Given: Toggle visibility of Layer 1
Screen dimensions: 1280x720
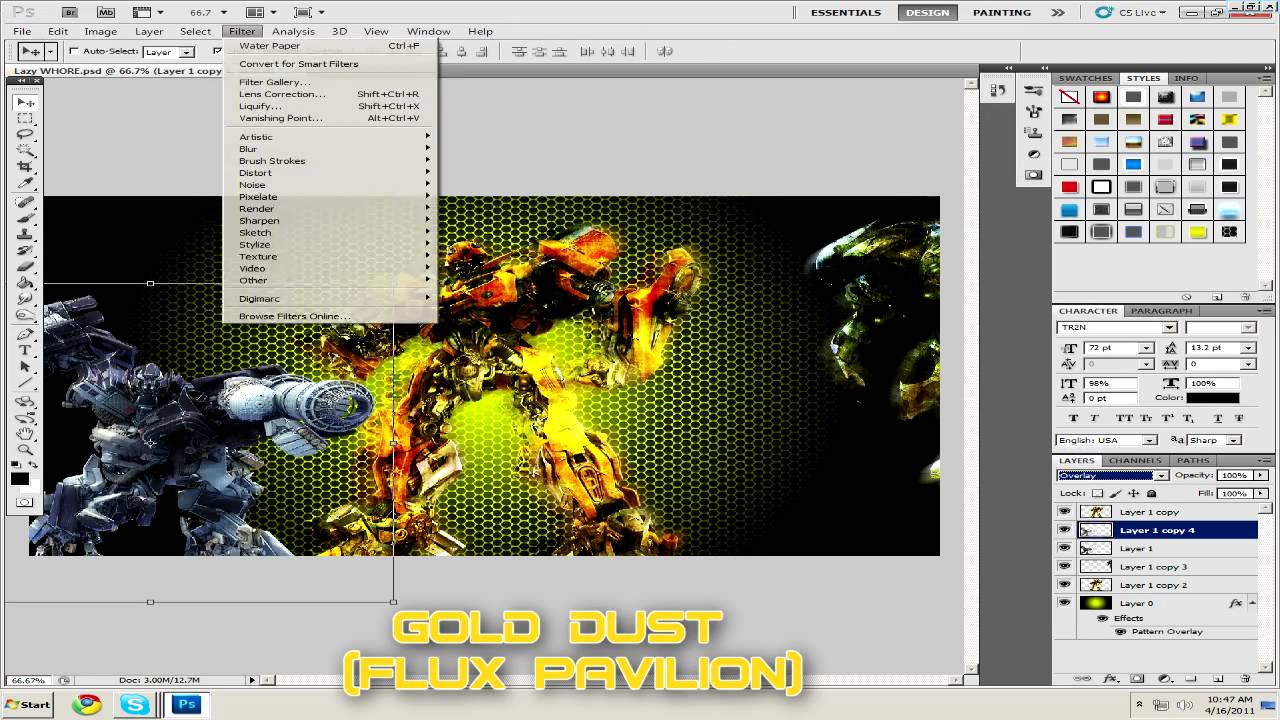Looking at the screenshot, I should pos(1064,548).
